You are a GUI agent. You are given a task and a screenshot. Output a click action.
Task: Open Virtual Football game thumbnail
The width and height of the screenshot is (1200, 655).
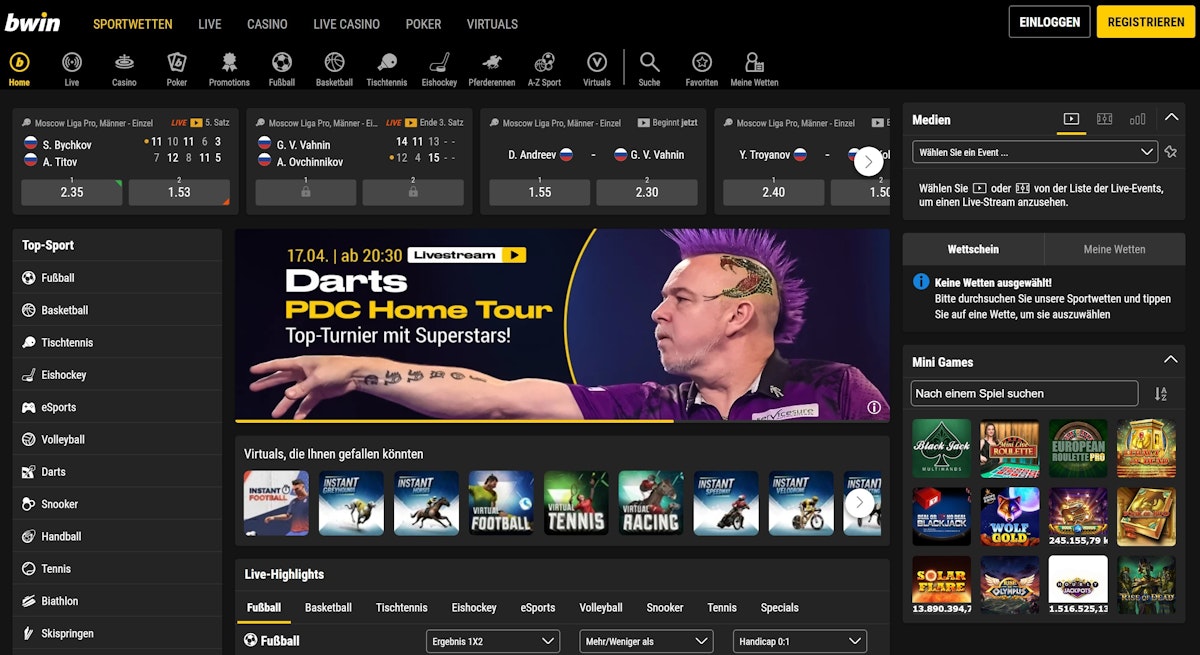pyautogui.click(x=501, y=503)
